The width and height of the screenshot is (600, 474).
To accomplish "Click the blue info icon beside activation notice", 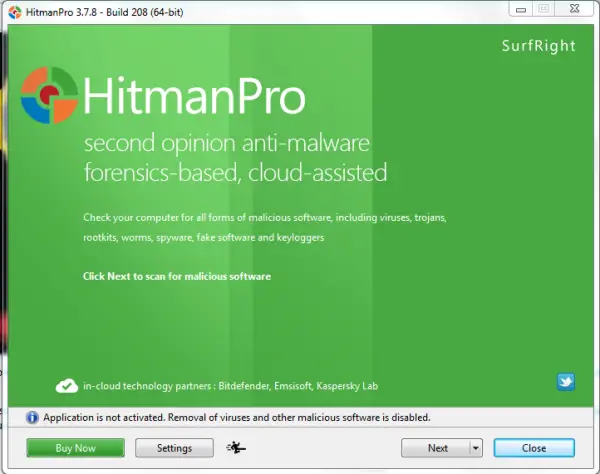I will [x=32, y=417].
